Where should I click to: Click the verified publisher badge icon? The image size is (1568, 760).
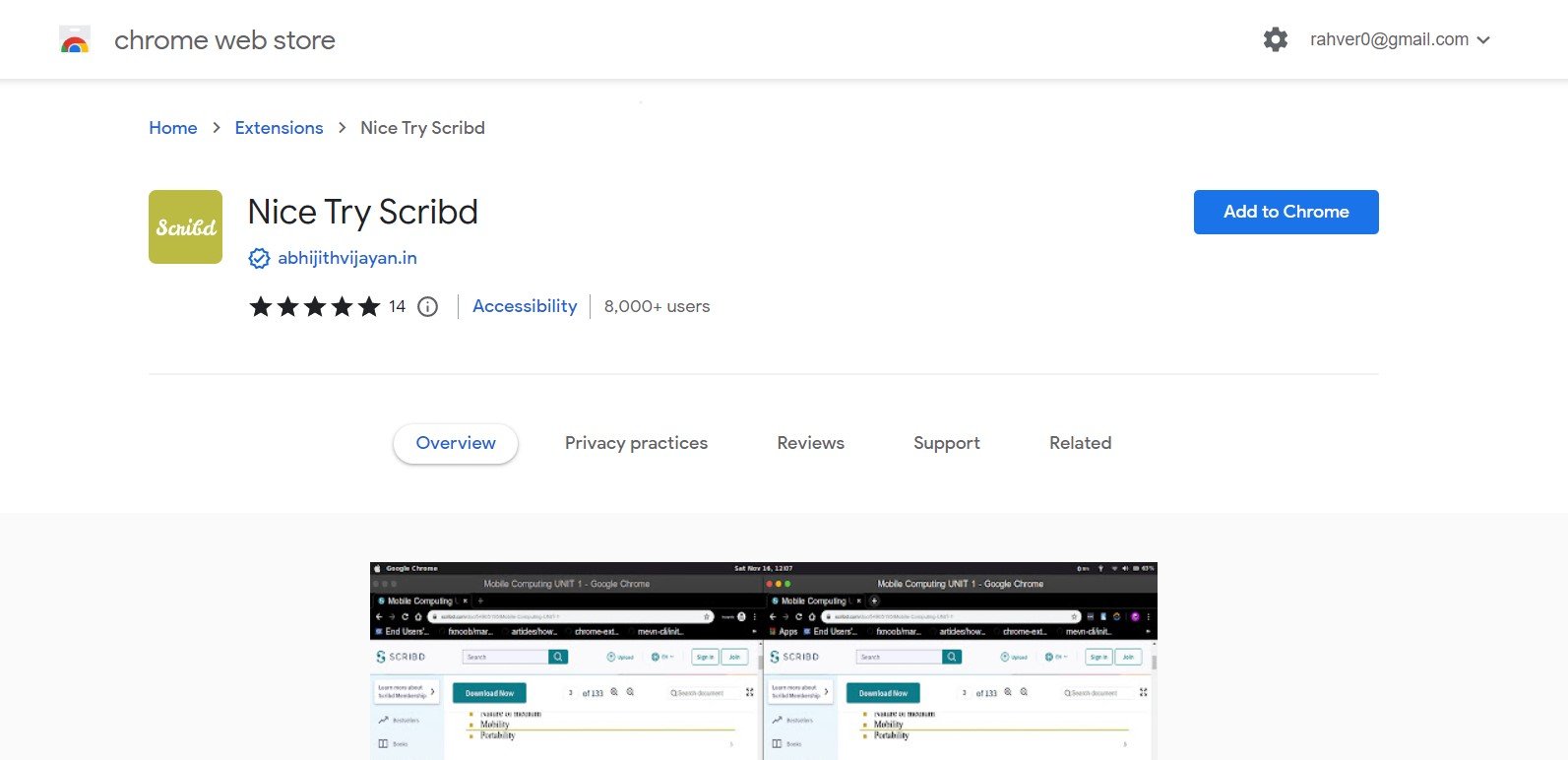259,258
